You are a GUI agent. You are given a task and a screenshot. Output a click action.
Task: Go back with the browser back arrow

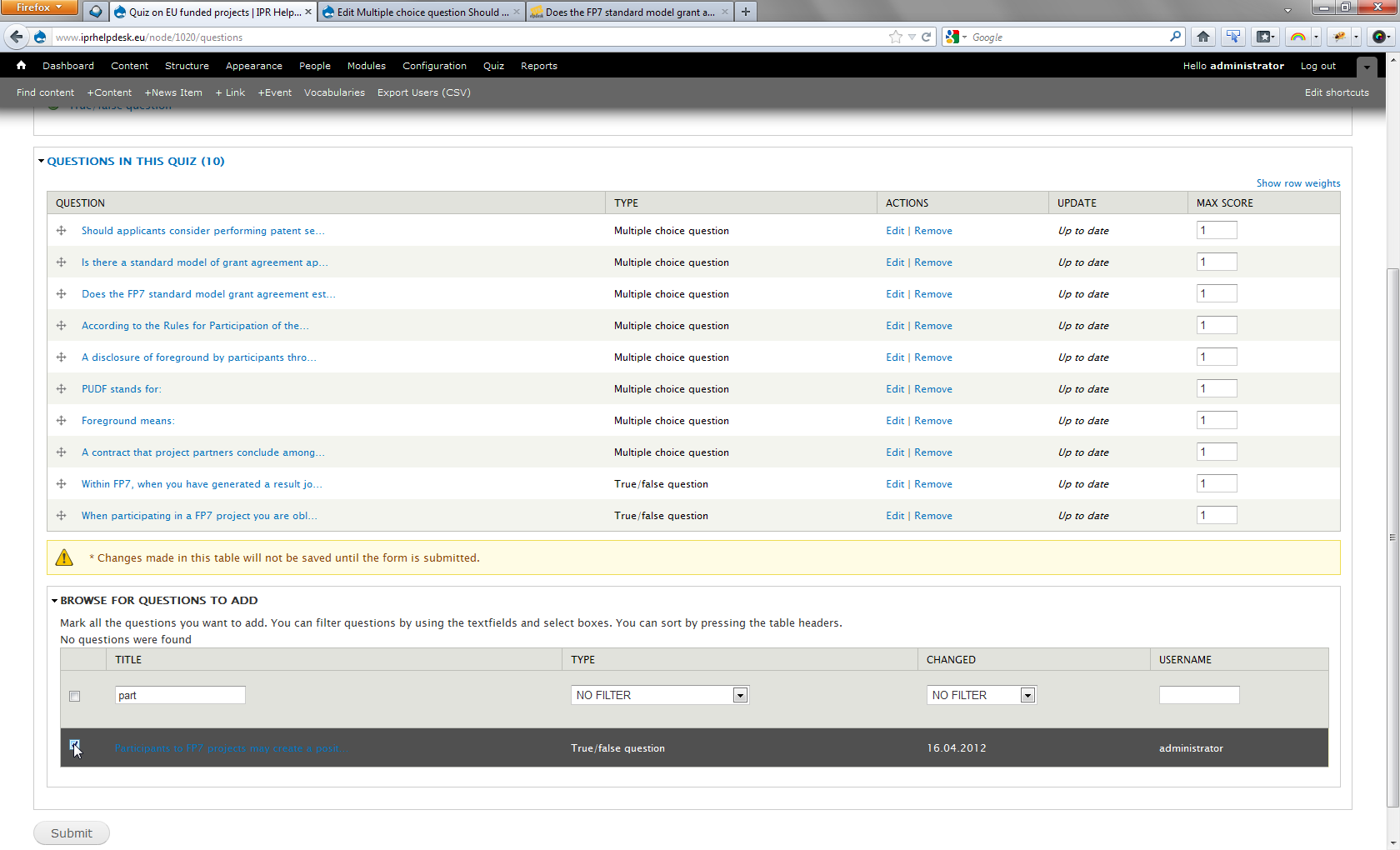click(x=16, y=37)
